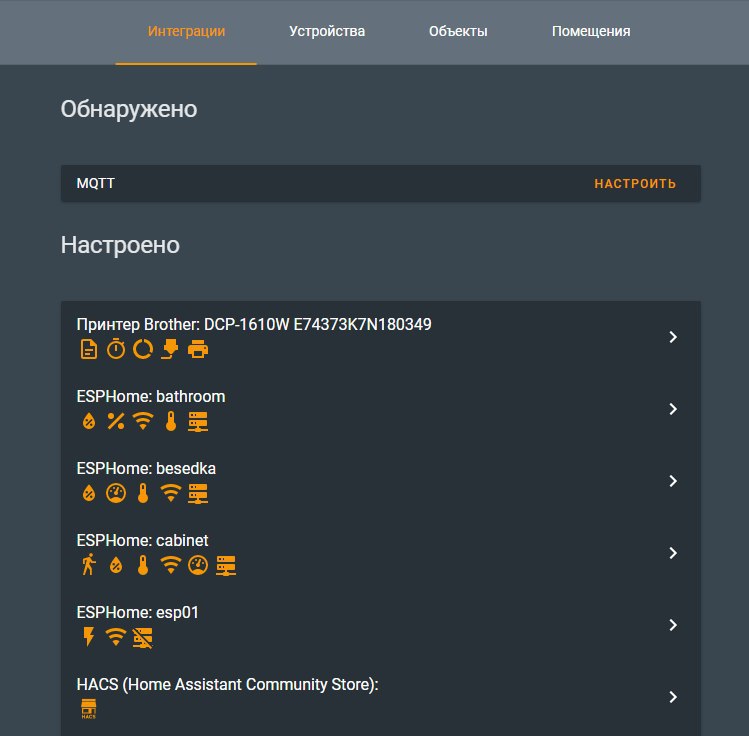Open the Помещения tab
749x736 pixels.
point(591,32)
